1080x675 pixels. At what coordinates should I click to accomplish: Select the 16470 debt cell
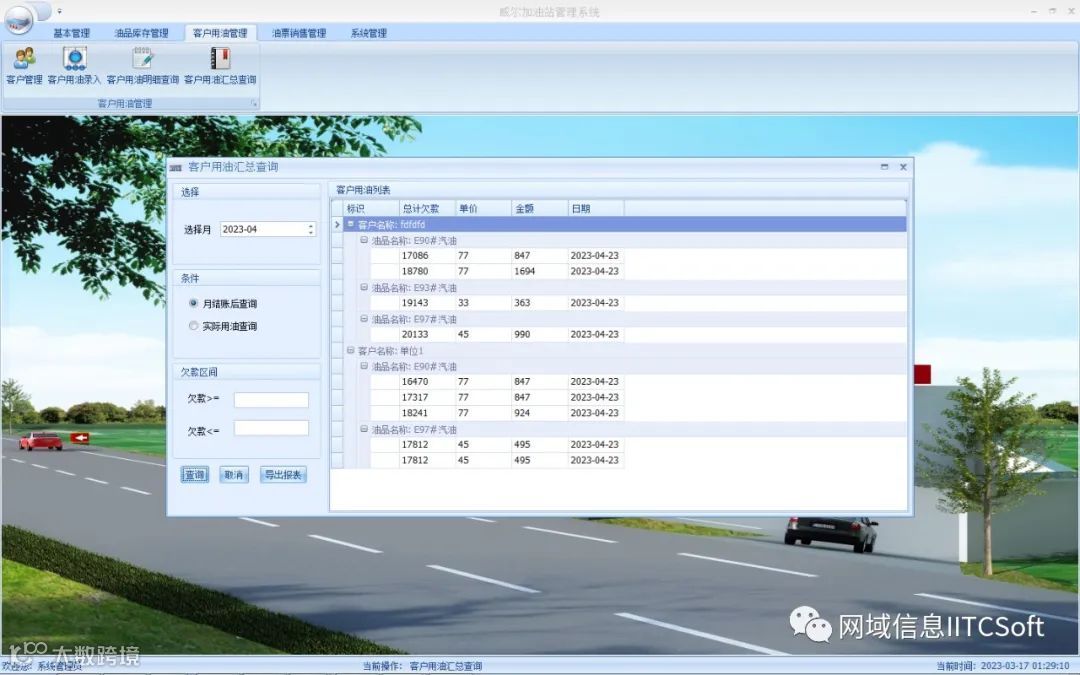click(x=427, y=382)
